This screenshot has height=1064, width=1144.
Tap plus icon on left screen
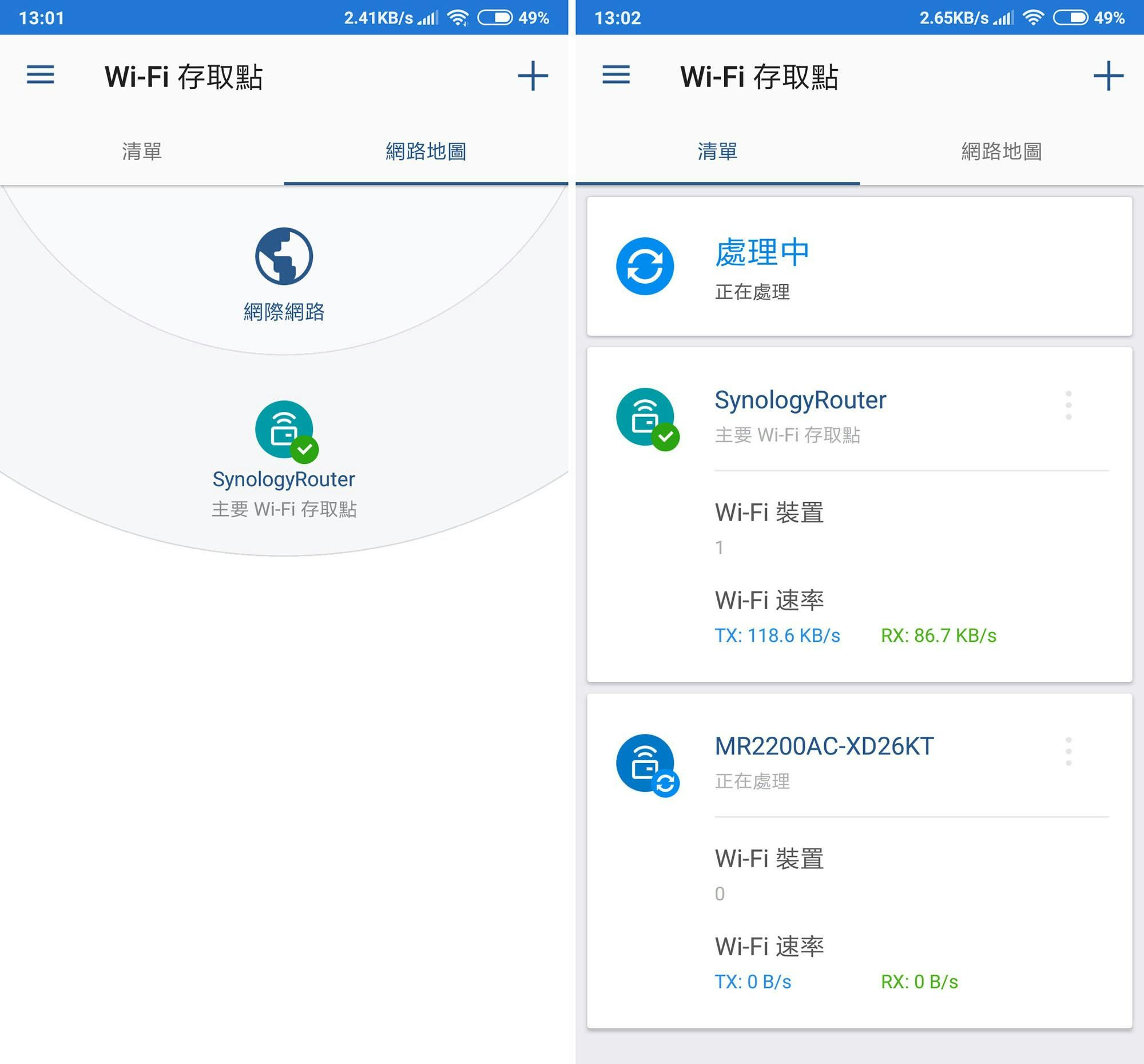click(x=533, y=76)
